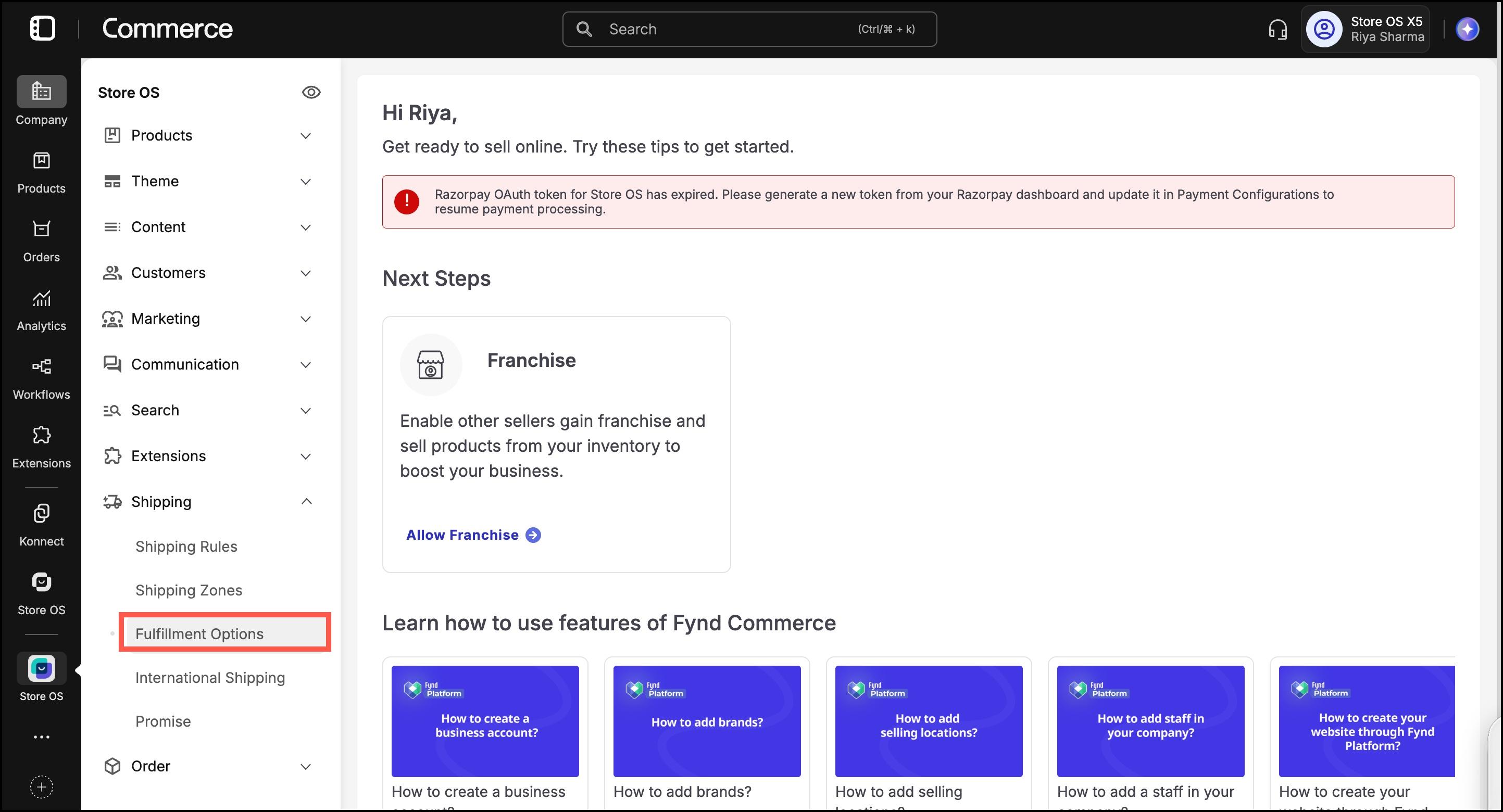Click the arrow icon beside Allow Franchise
The width and height of the screenshot is (1503, 812).
pos(533,535)
